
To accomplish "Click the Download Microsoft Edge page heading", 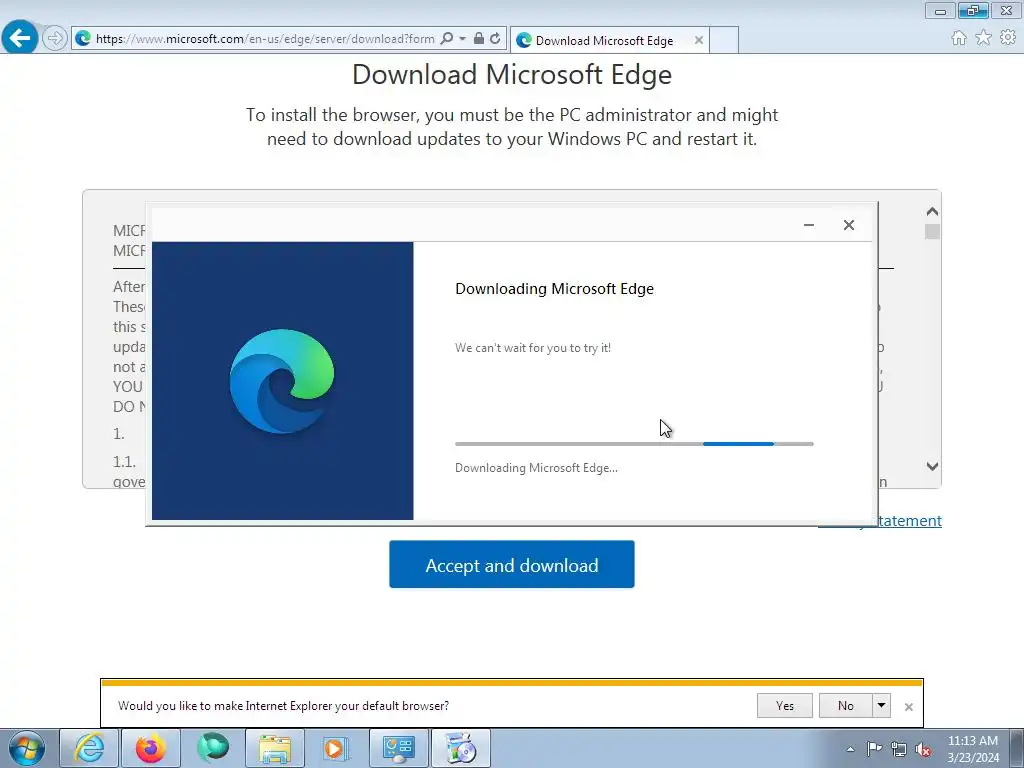I will [x=512, y=74].
